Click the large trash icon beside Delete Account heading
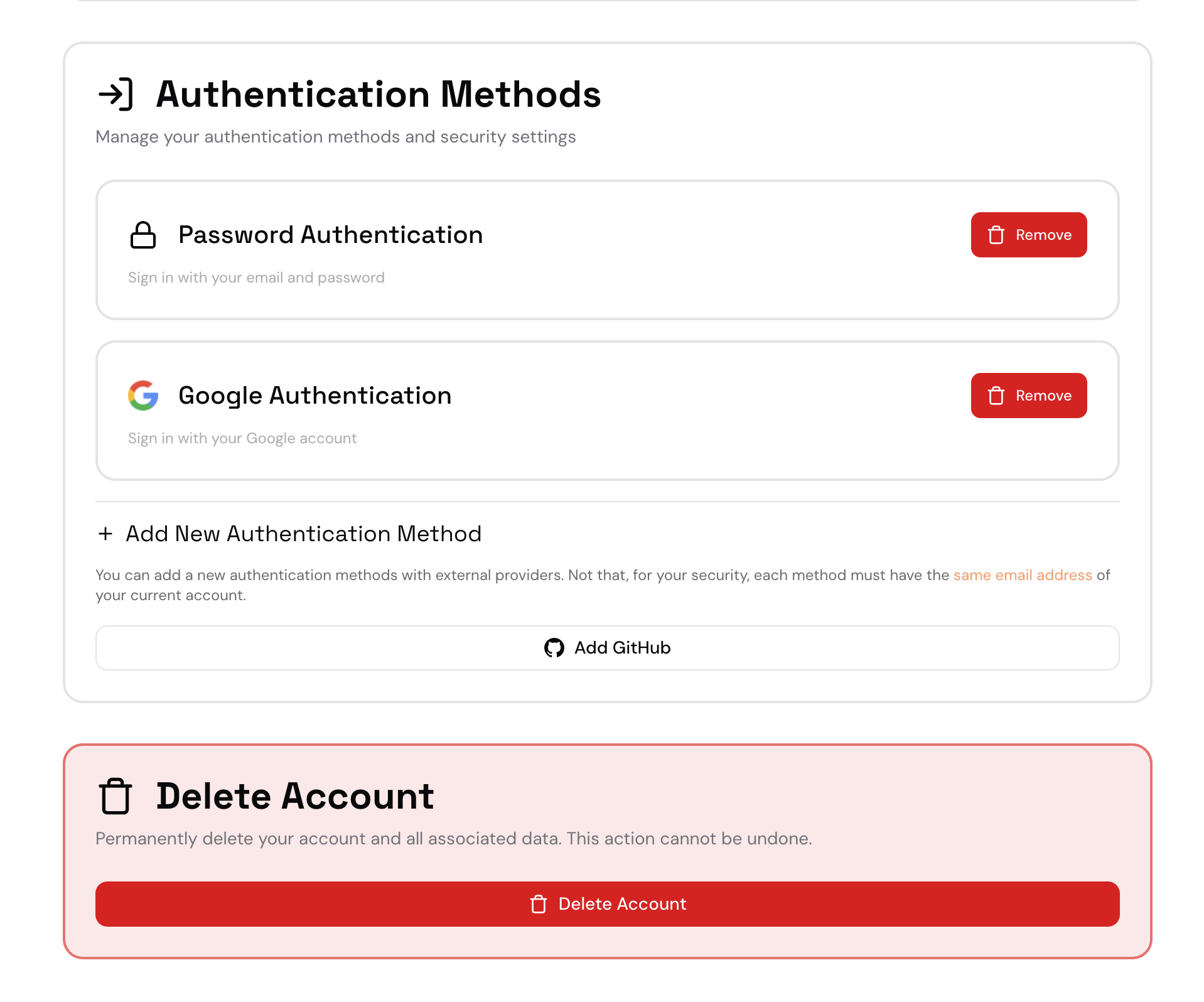Screen dimensions: 1204x1002 click(116, 796)
